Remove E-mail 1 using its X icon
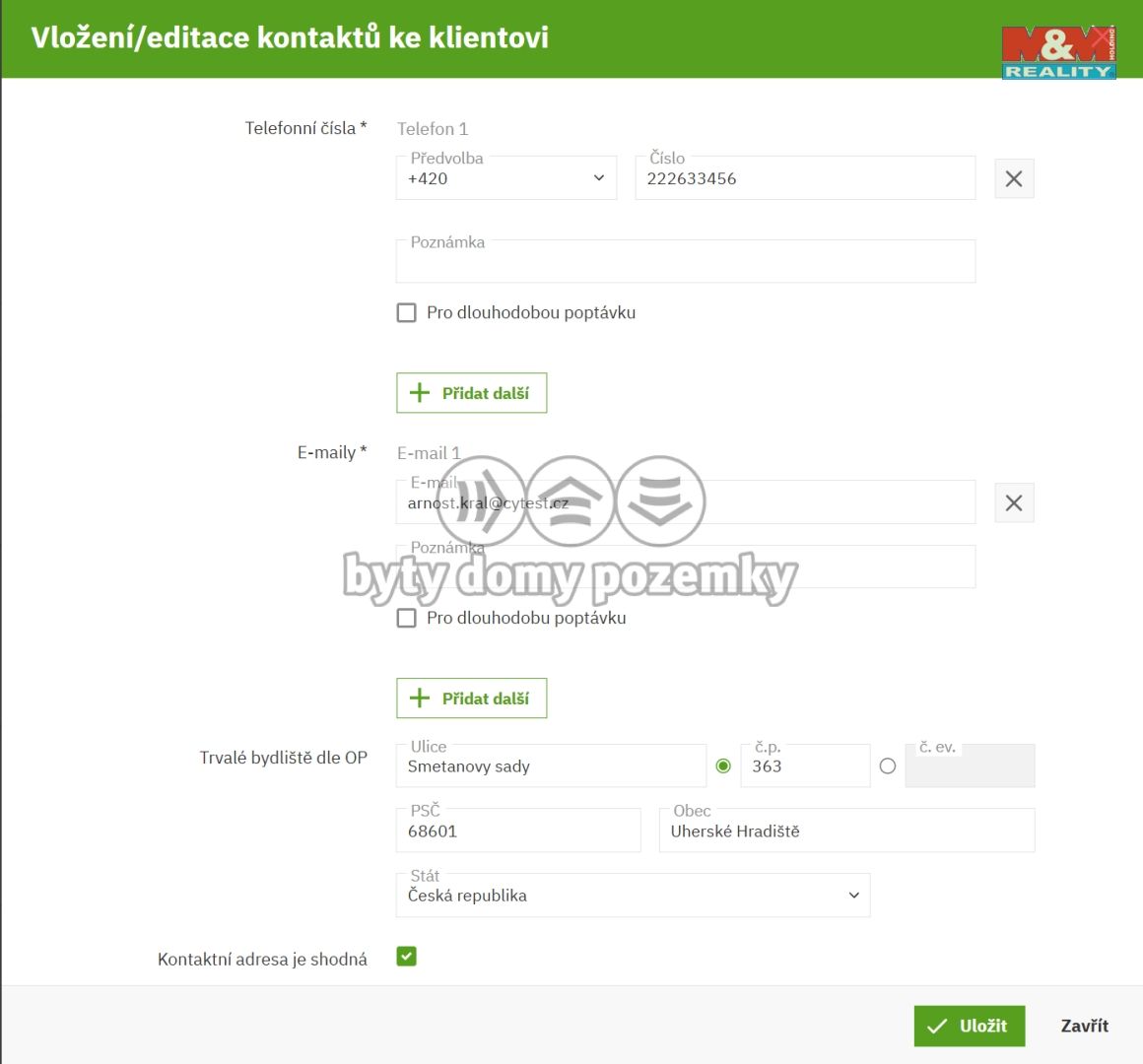The height and width of the screenshot is (1064, 1143). (x=1014, y=503)
